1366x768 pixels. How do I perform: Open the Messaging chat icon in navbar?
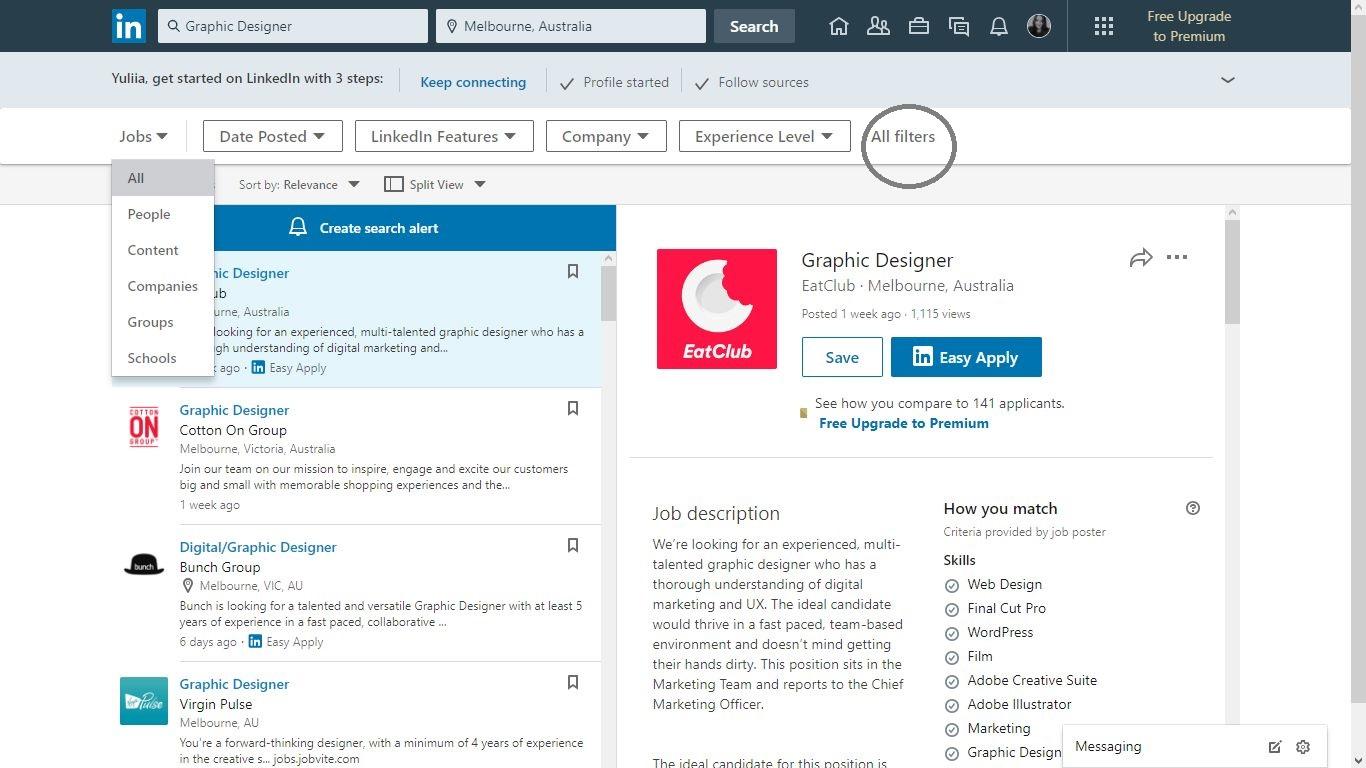(959, 27)
